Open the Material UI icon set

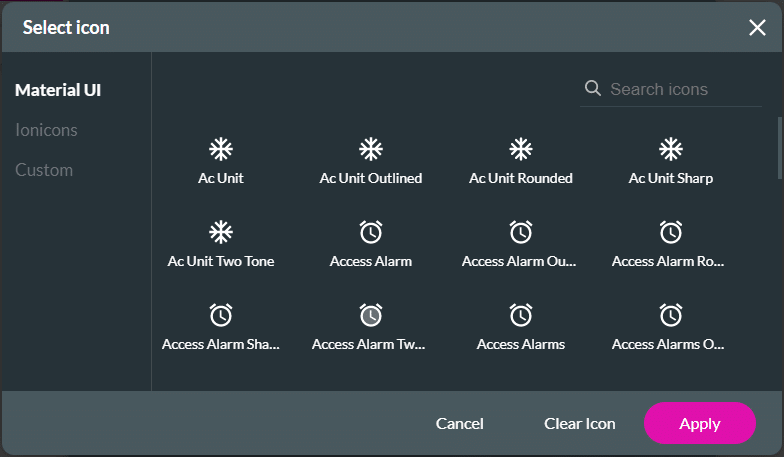click(x=58, y=90)
